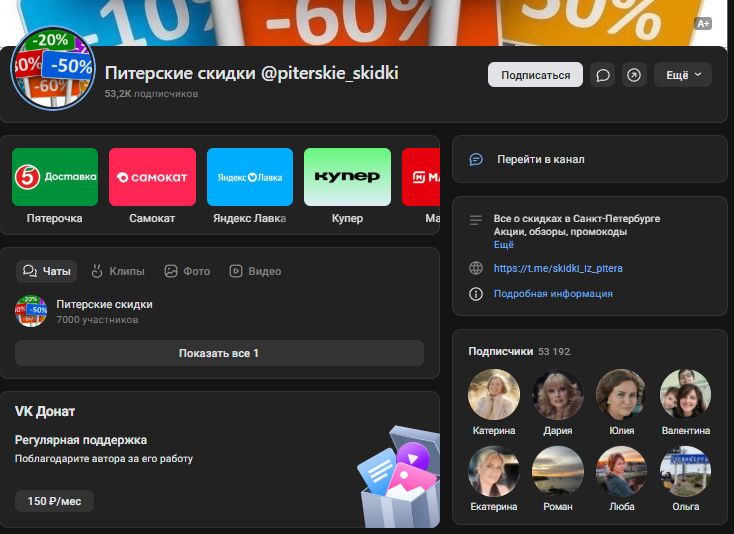This screenshot has width=734, height=534.
Task: Expand the Ещё dropdown menu
Action: click(683, 75)
